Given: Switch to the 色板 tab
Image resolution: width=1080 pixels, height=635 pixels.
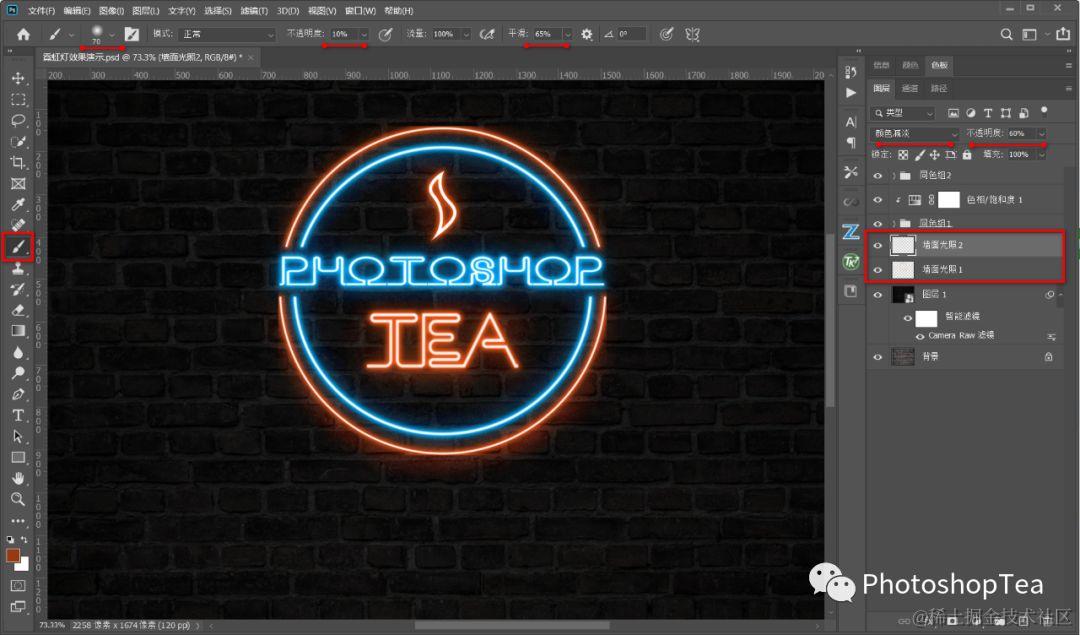Looking at the screenshot, I should pos(939,65).
